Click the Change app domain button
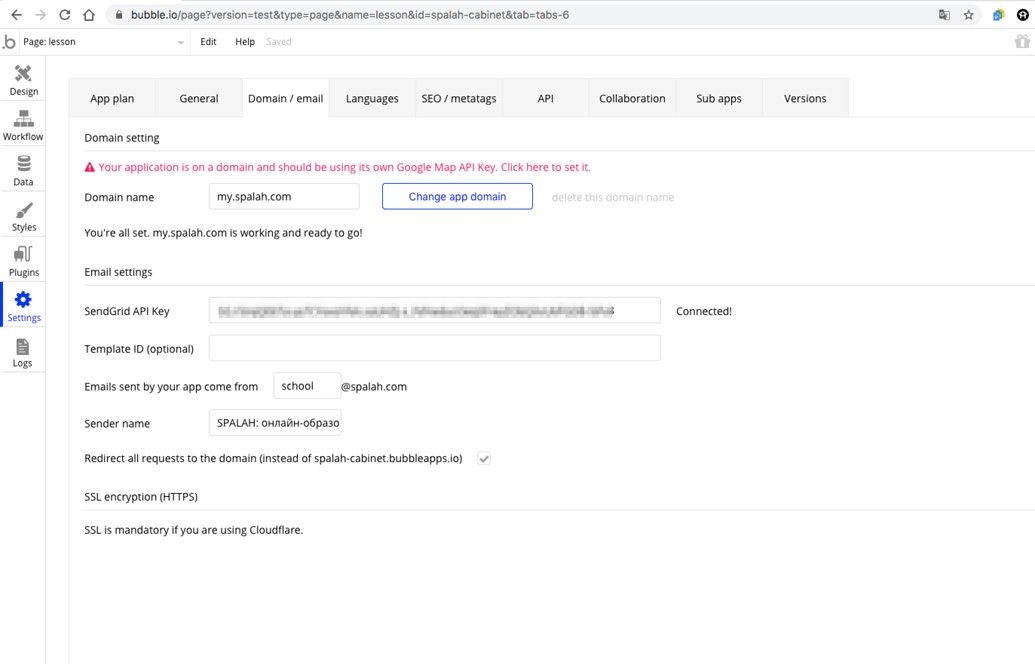Screen dimensions: 1035x664 point(457,197)
